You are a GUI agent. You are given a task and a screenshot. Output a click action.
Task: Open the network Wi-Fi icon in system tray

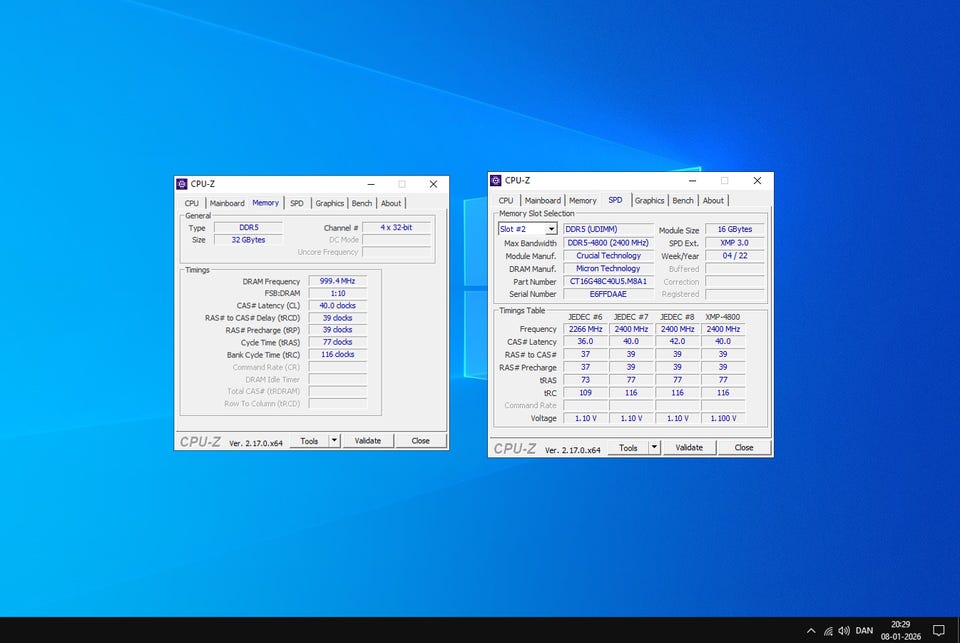(x=828, y=631)
